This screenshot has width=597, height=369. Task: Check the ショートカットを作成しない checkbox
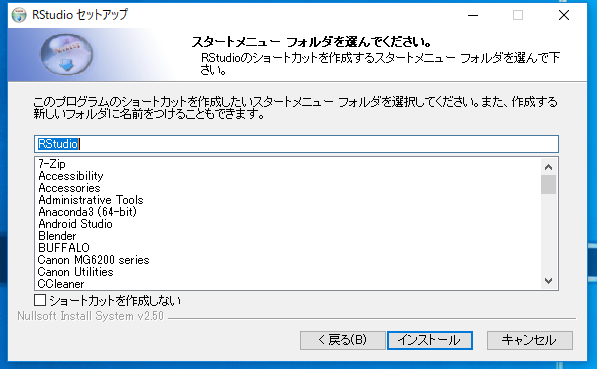click(x=40, y=300)
